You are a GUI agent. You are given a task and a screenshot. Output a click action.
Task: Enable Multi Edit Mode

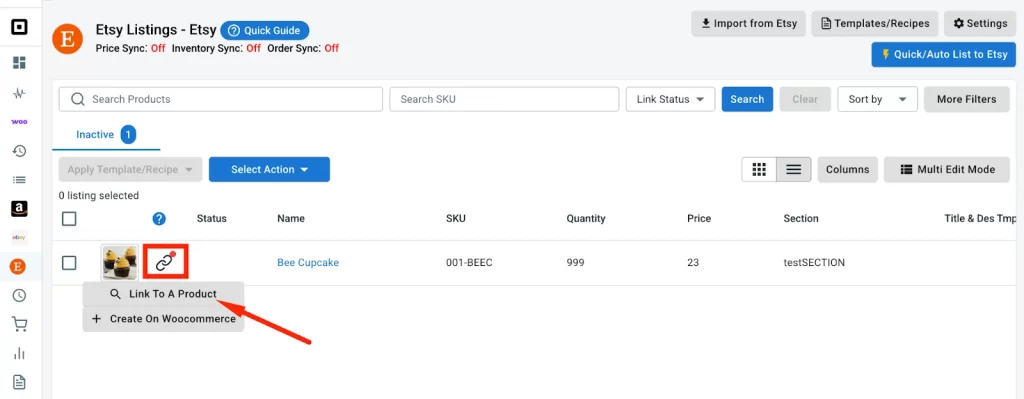[x=947, y=170]
